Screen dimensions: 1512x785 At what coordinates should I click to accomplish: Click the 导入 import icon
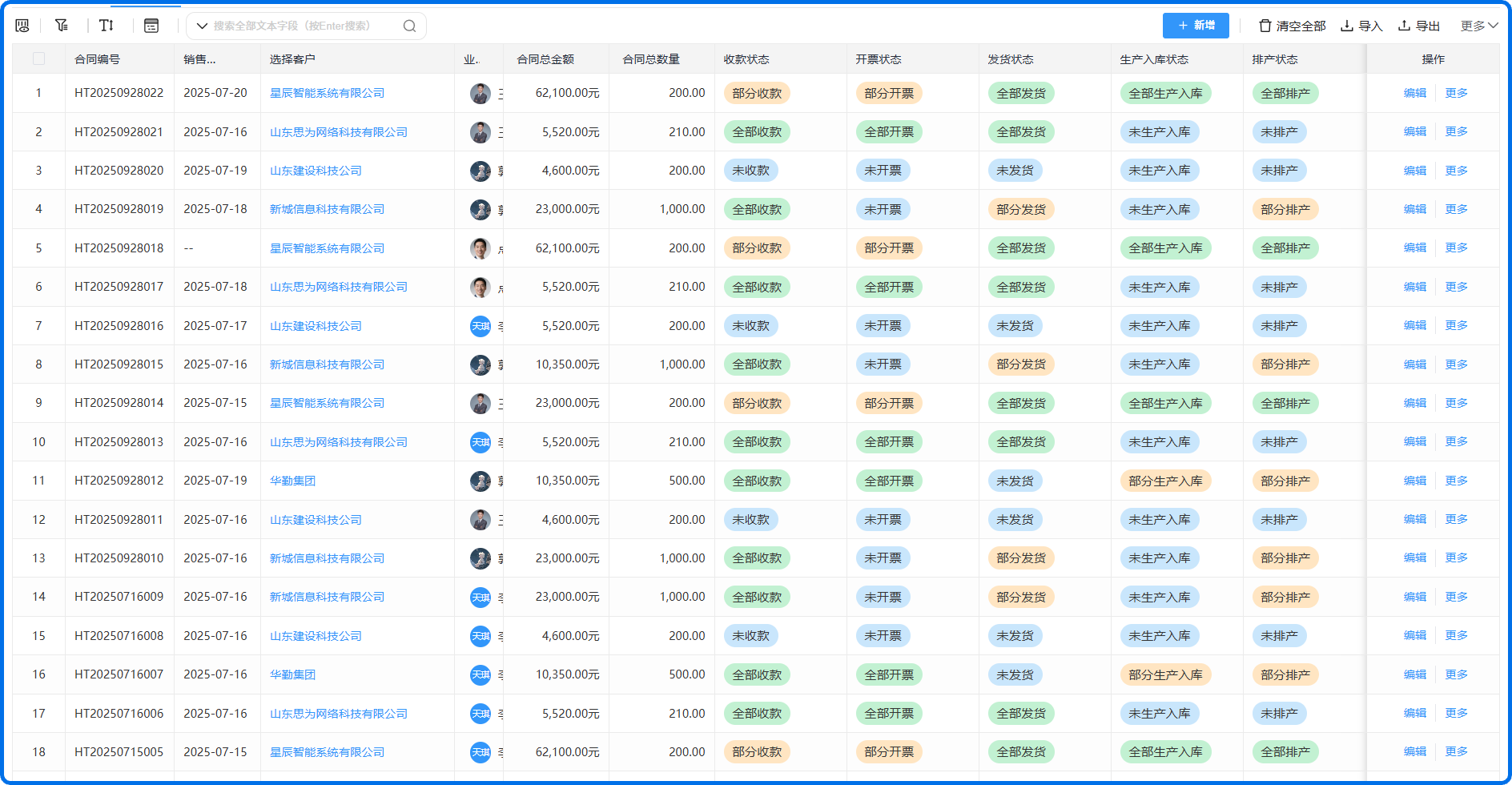click(1347, 26)
